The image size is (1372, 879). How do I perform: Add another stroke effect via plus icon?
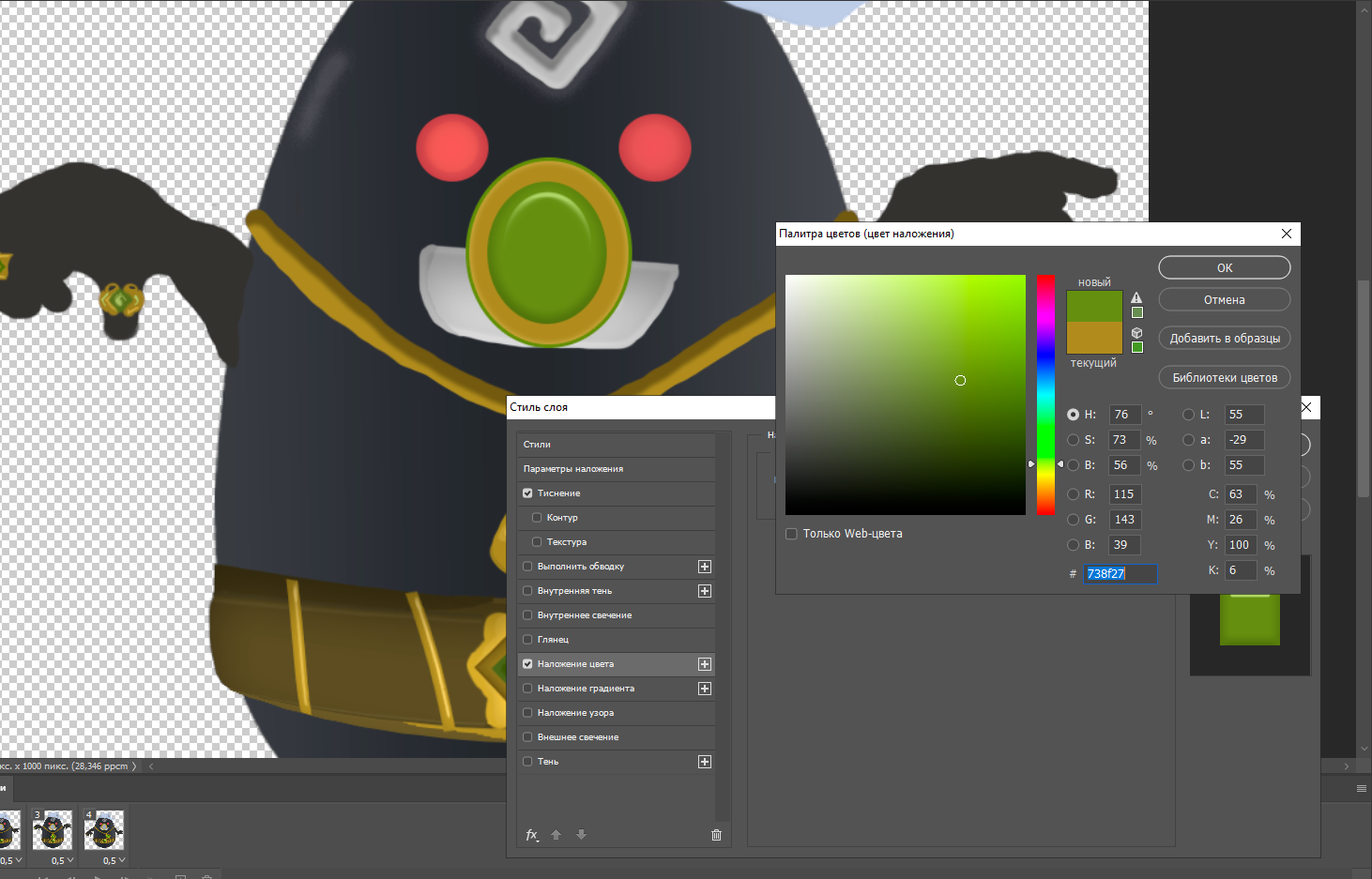pos(705,567)
